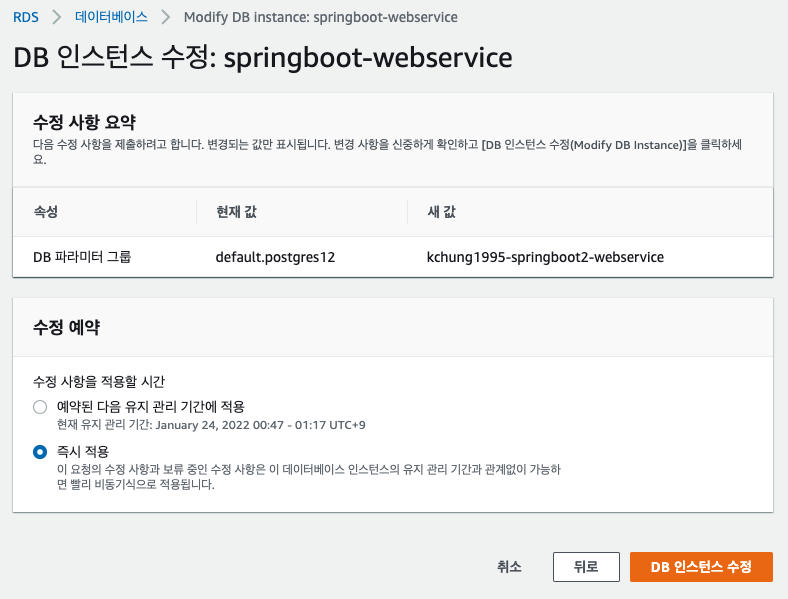Image resolution: width=788 pixels, height=599 pixels.
Task: Click the 수정 사항을 적용할 시간 label
Action: click(x=99, y=381)
